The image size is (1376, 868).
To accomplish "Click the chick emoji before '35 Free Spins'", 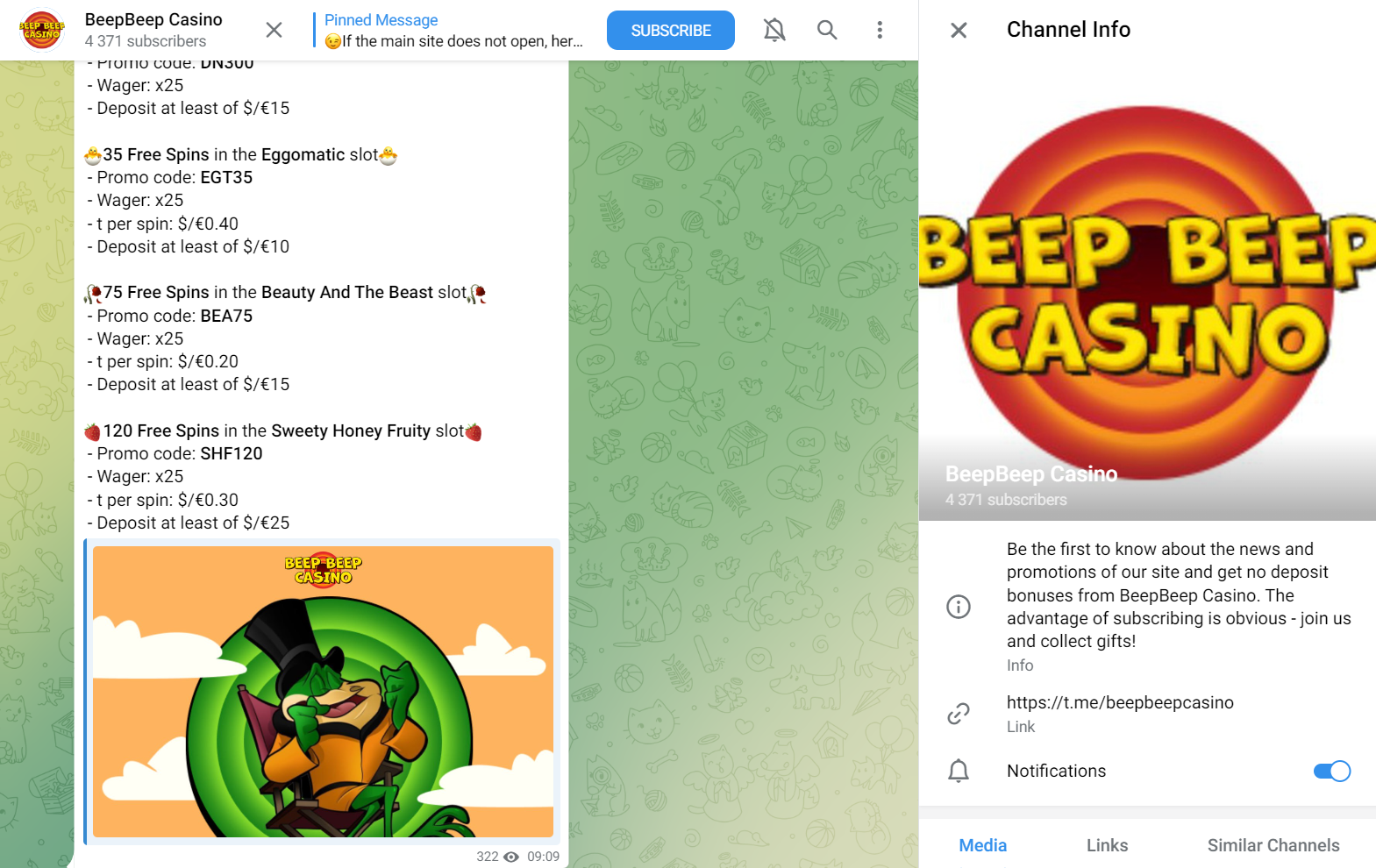I will click(93, 155).
